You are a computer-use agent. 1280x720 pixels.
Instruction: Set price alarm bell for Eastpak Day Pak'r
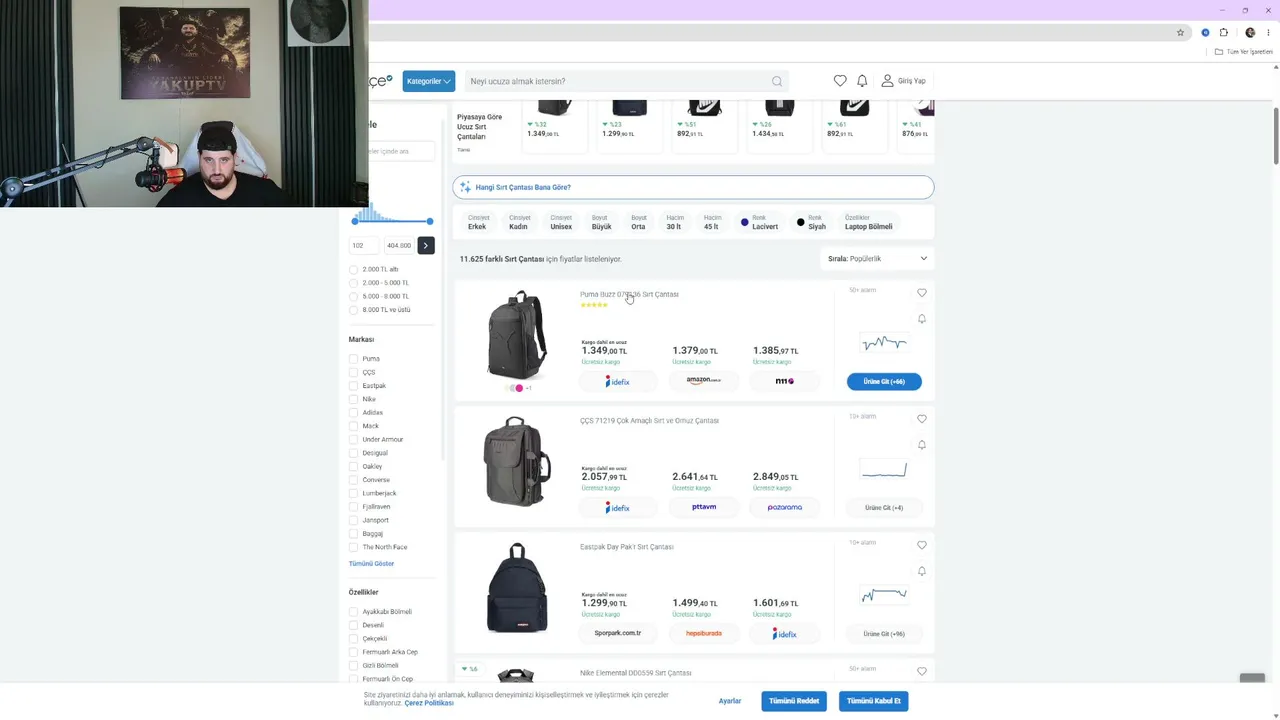(922, 571)
